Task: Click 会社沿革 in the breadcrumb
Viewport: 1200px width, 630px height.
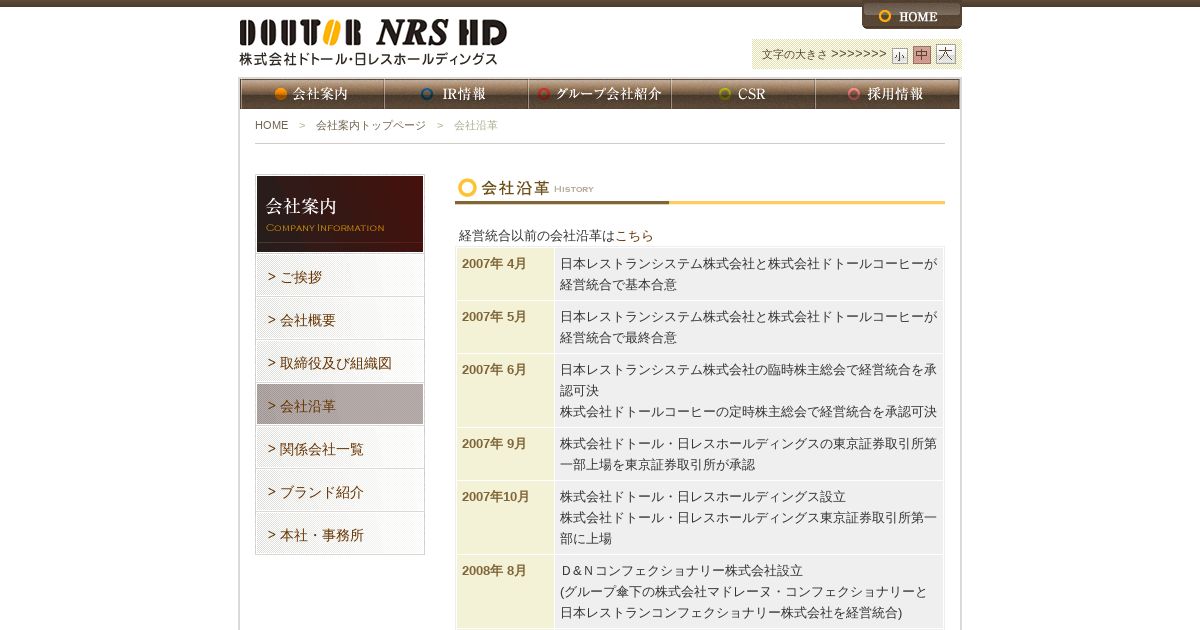Action: click(476, 125)
